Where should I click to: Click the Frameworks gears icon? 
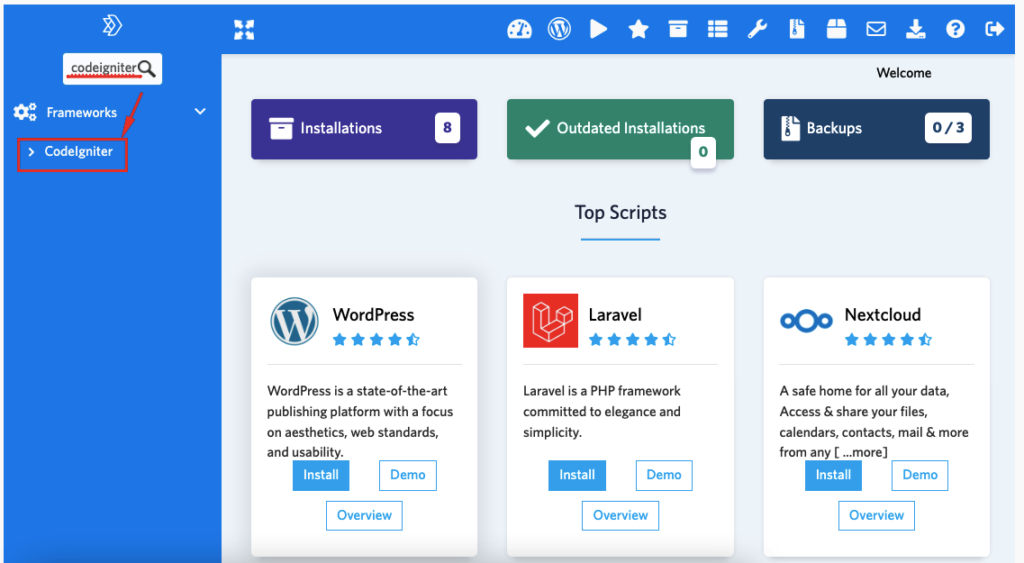(x=25, y=112)
